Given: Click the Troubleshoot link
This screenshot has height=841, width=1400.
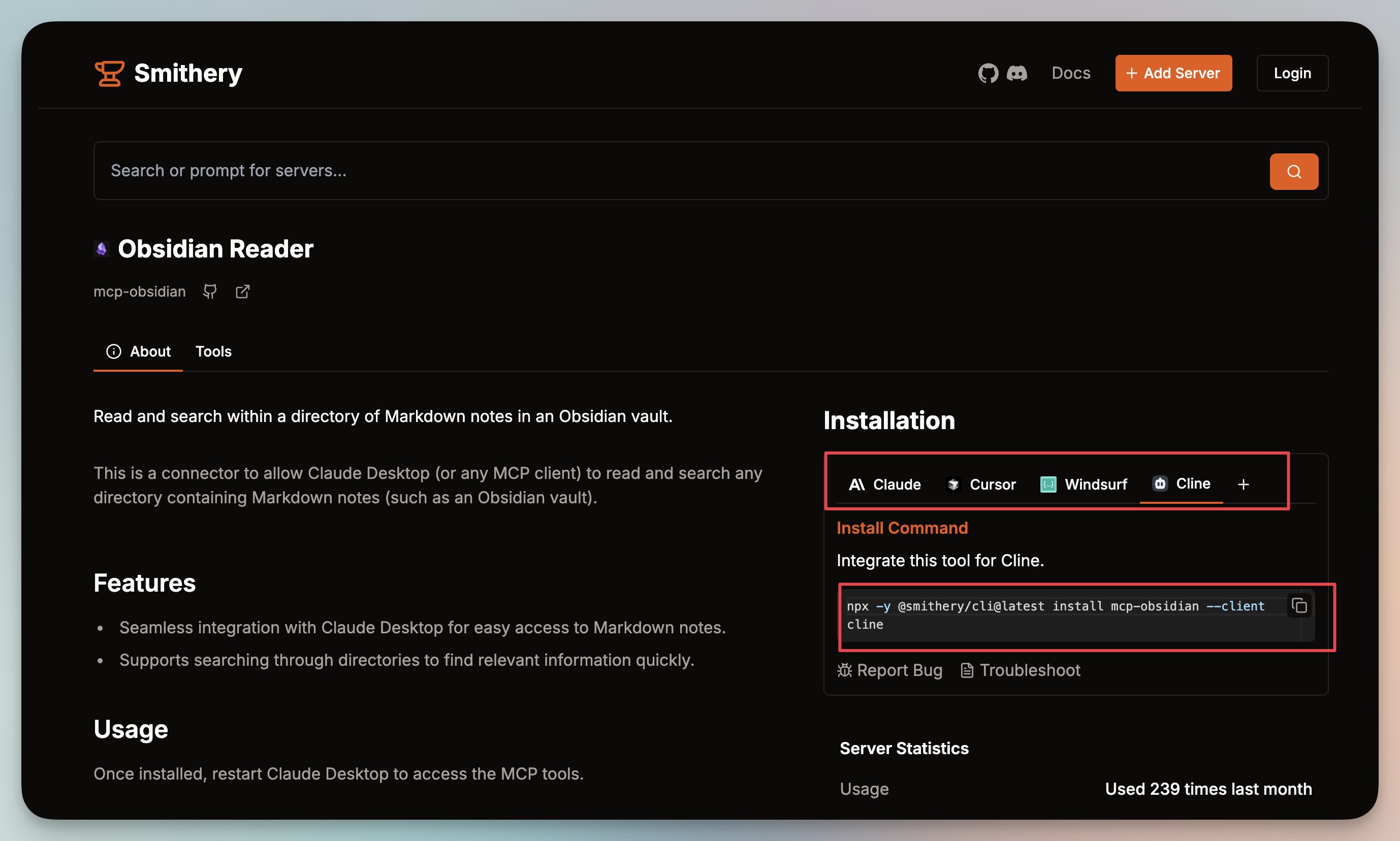Looking at the screenshot, I should click(1021, 670).
